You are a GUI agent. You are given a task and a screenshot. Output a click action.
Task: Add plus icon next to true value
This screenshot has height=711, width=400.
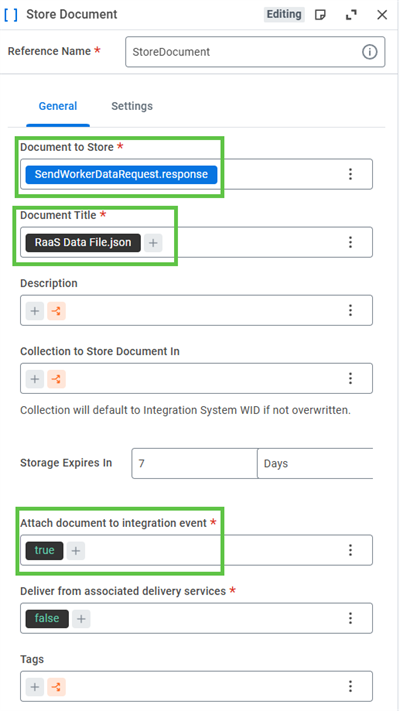click(x=76, y=551)
